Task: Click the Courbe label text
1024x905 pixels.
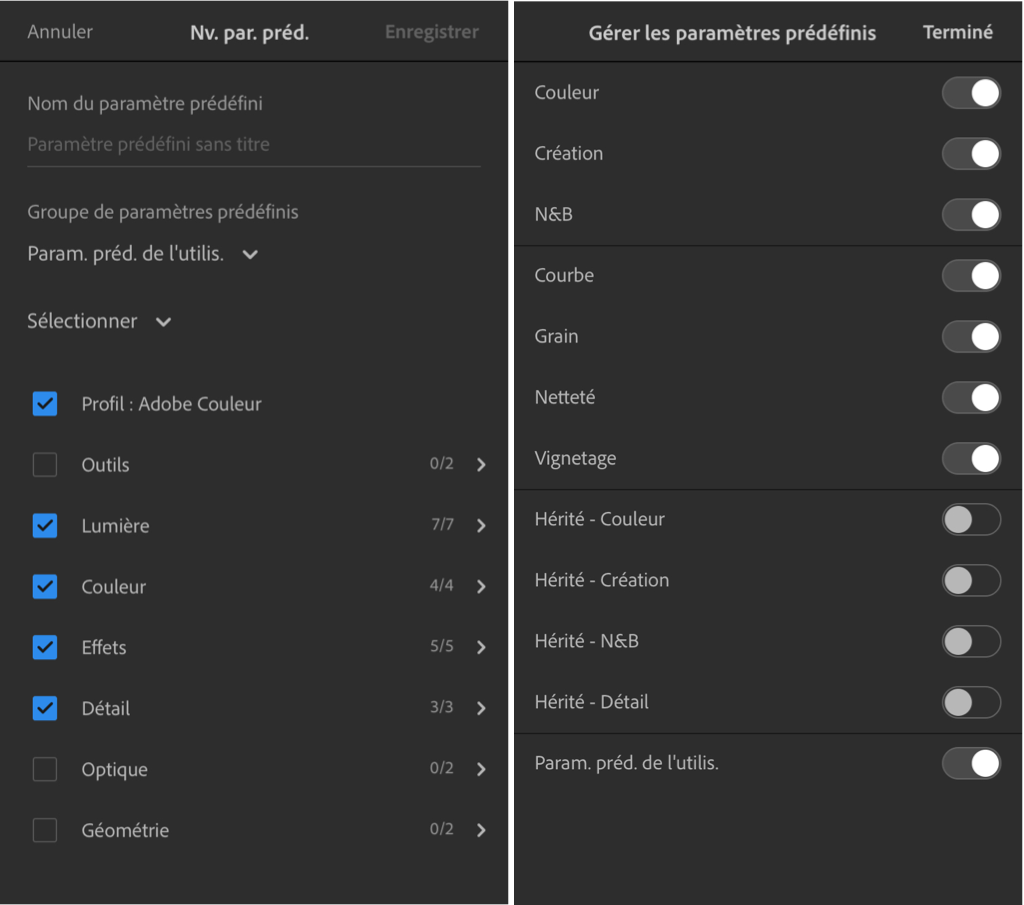Action: [x=564, y=276]
